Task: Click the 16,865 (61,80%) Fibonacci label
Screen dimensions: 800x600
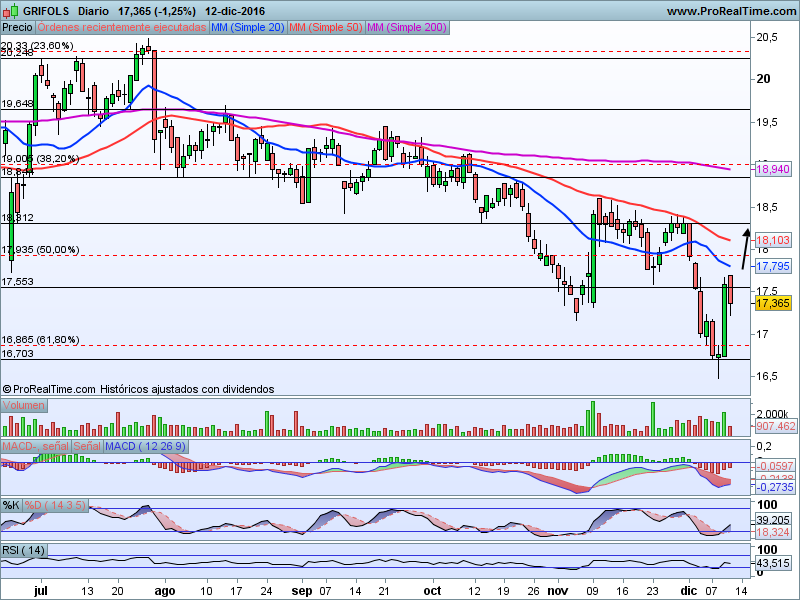Action: [x=40, y=340]
